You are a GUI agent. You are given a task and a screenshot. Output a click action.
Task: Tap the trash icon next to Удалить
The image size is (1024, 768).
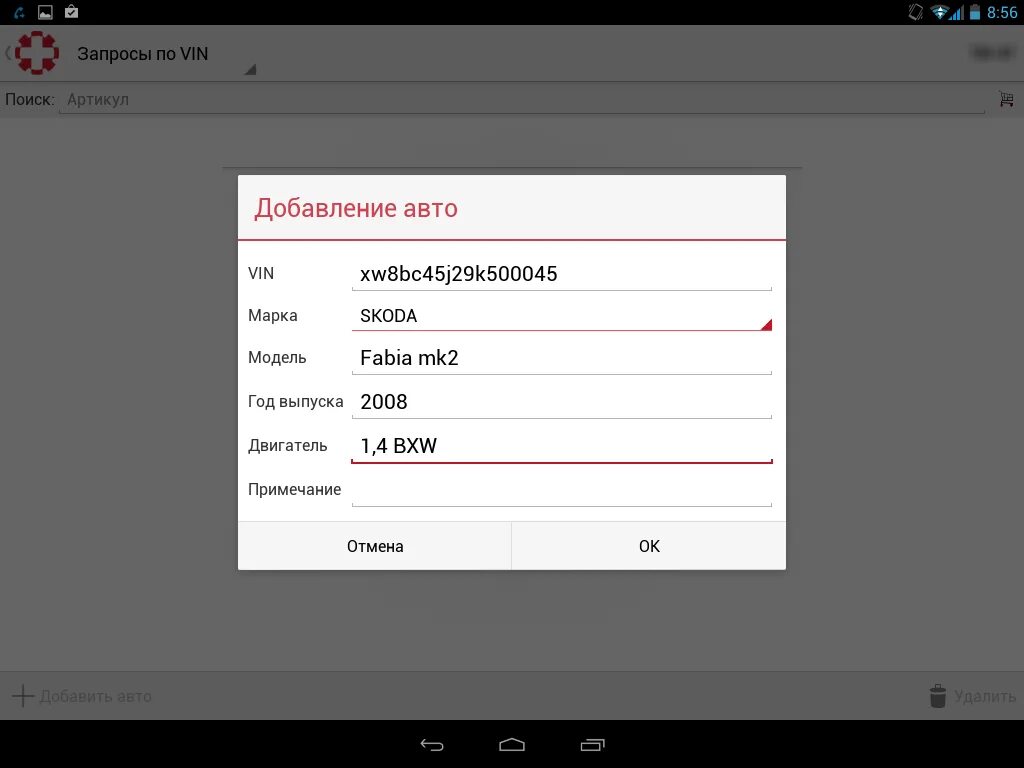pyautogui.click(x=938, y=695)
